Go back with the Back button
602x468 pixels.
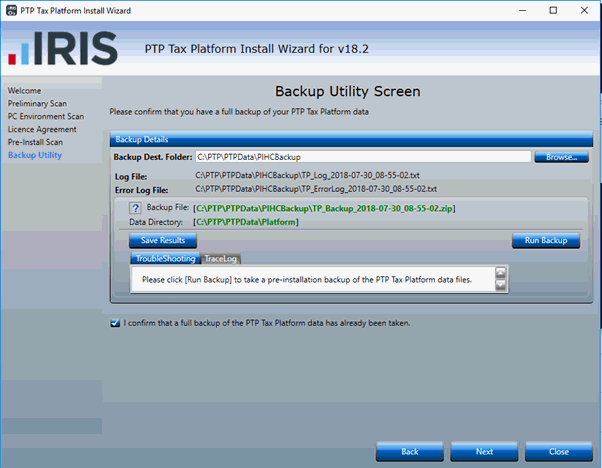pyautogui.click(x=410, y=451)
